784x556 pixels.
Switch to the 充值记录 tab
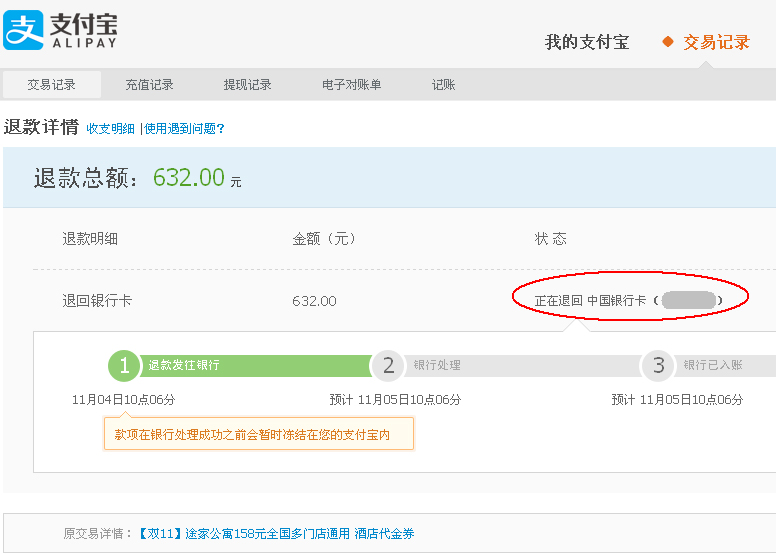pos(149,85)
